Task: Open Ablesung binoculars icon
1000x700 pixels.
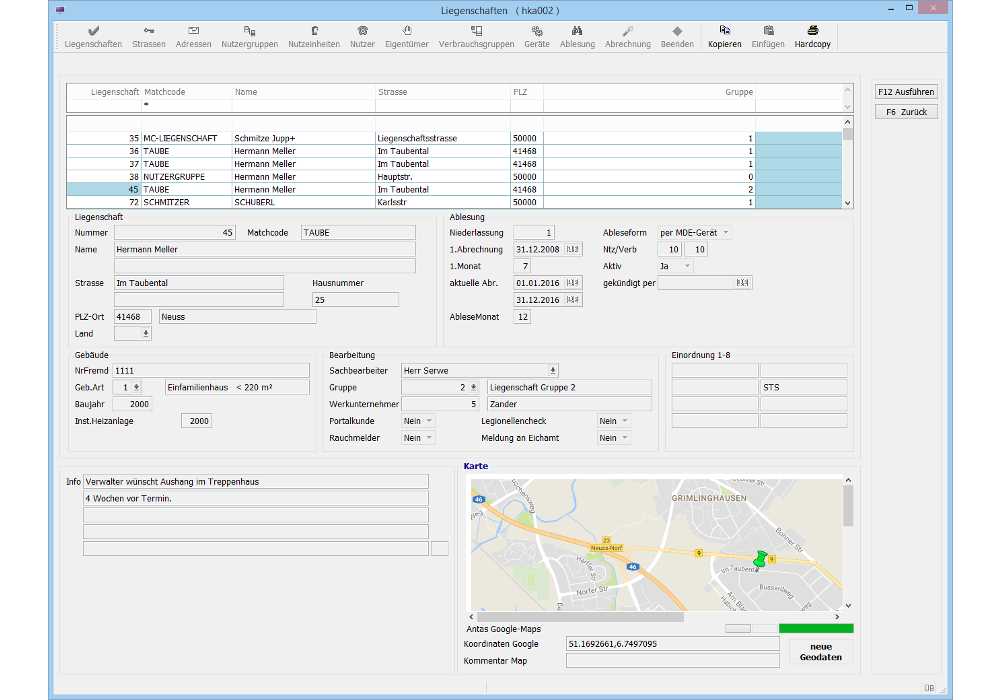Action: pyautogui.click(x=577, y=37)
